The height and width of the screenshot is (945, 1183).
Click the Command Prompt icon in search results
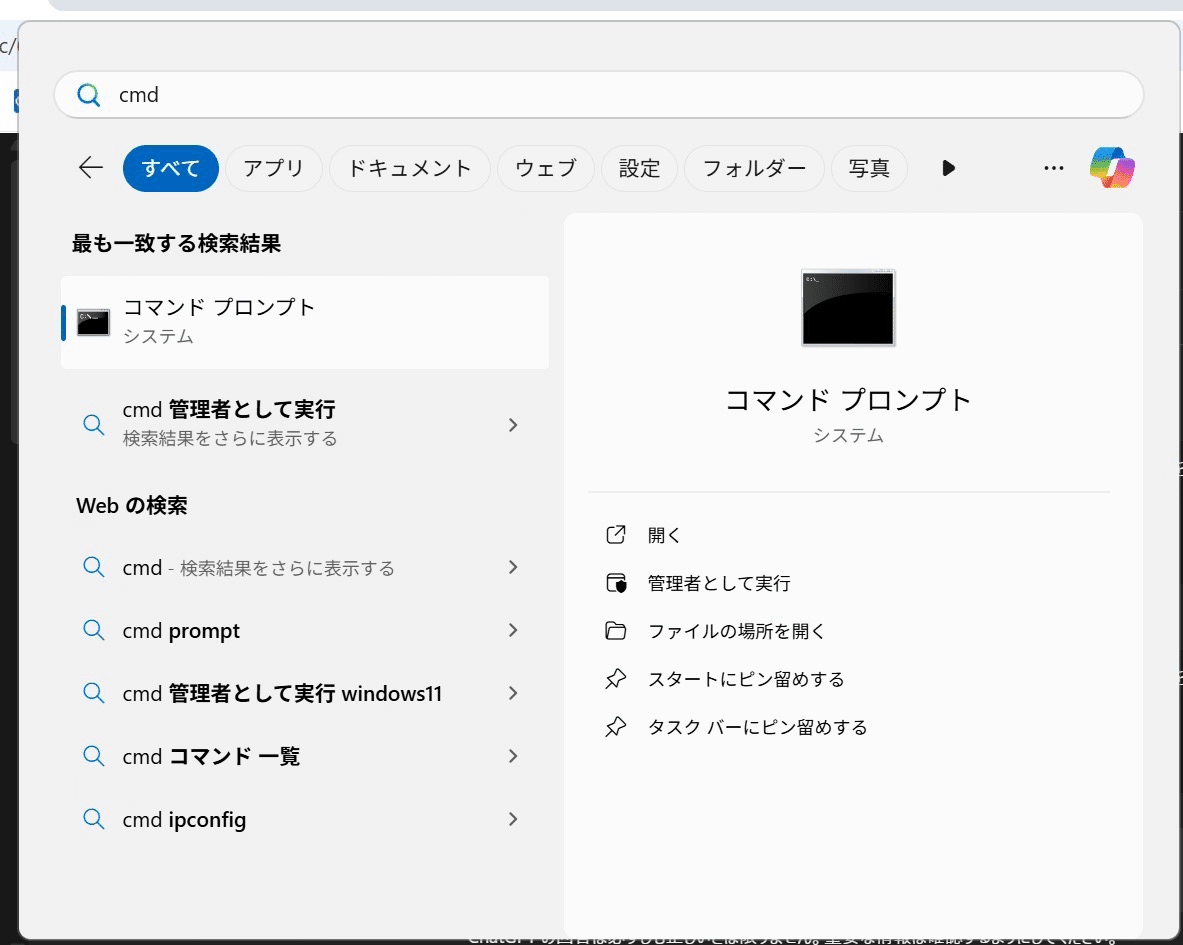click(91, 322)
